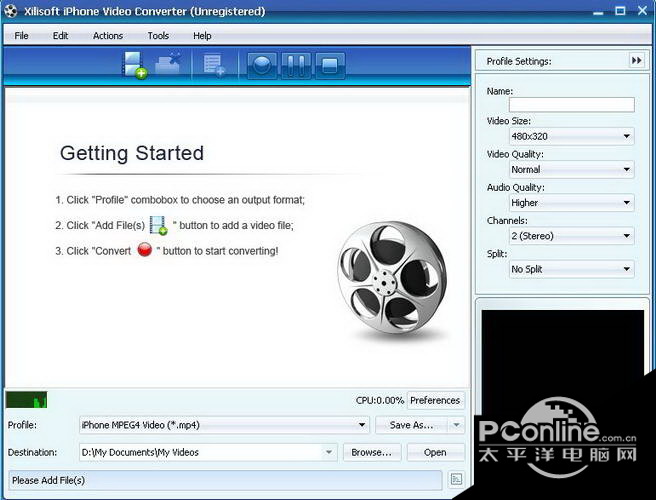Image resolution: width=656 pixels, height=500 pixels.
Task: Click the add profile list icon
Action: coord(214,66)
